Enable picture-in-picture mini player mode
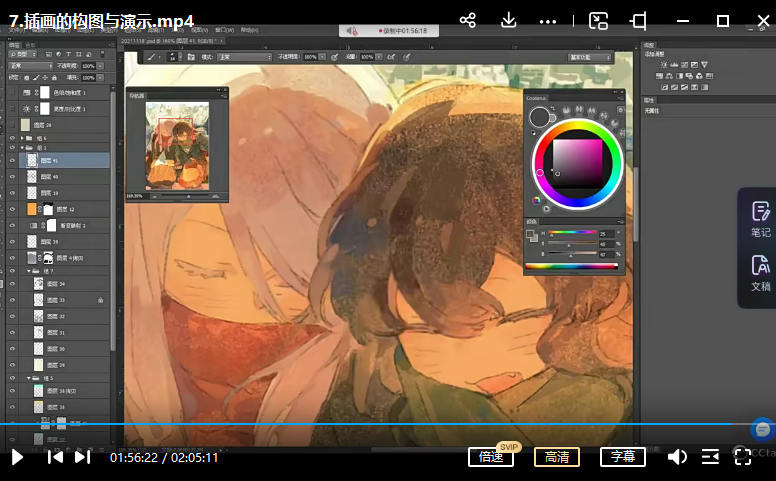The height and width of the screenshot is (481, 776). click(x=598, y=20)
